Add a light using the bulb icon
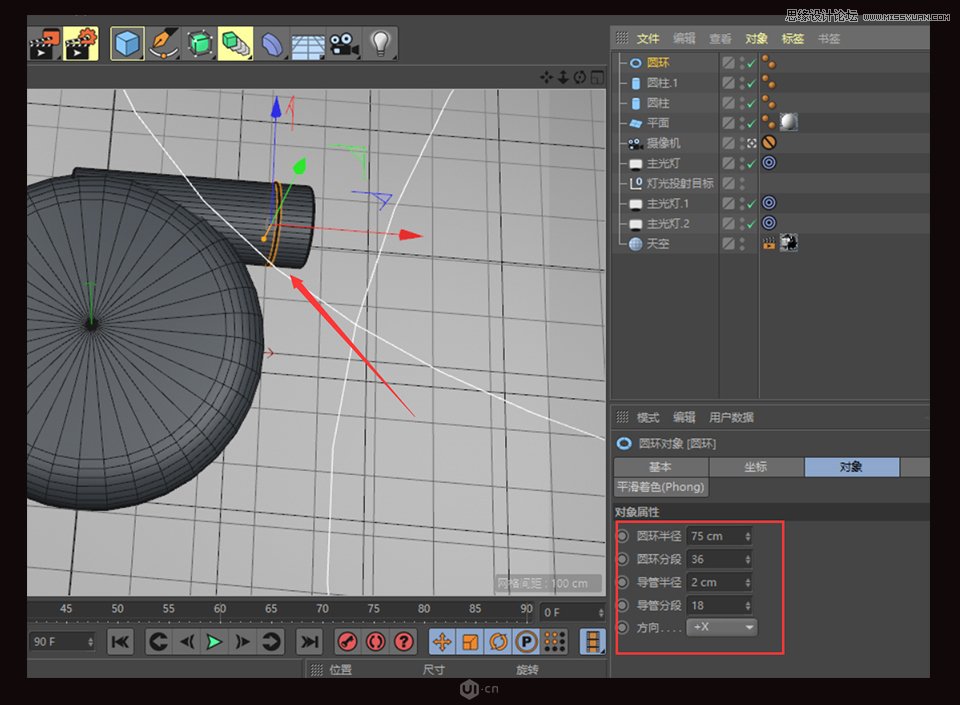The image size is (960, 705). click(379, 42)
